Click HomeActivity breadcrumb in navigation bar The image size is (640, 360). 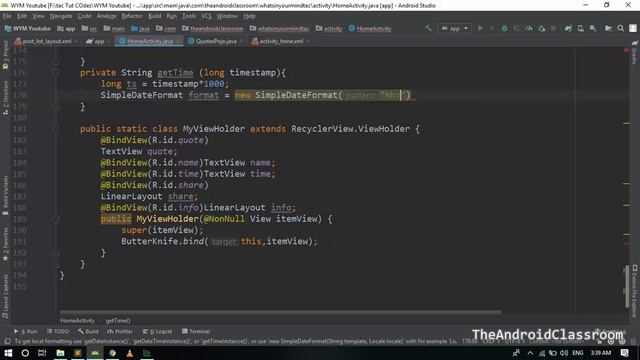coord(370,29)
